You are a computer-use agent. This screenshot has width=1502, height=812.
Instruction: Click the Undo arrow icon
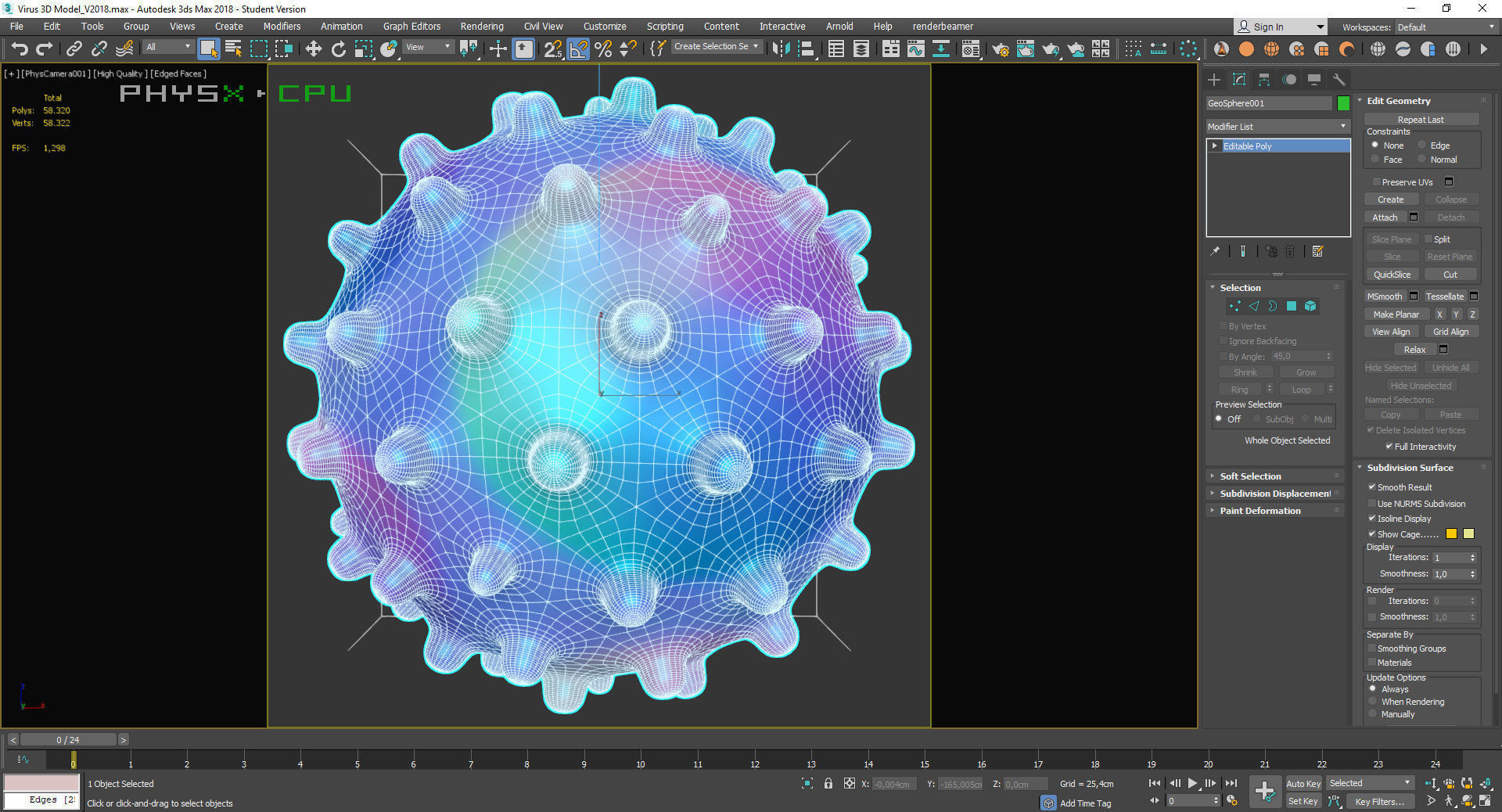click(x=20, y=49)
